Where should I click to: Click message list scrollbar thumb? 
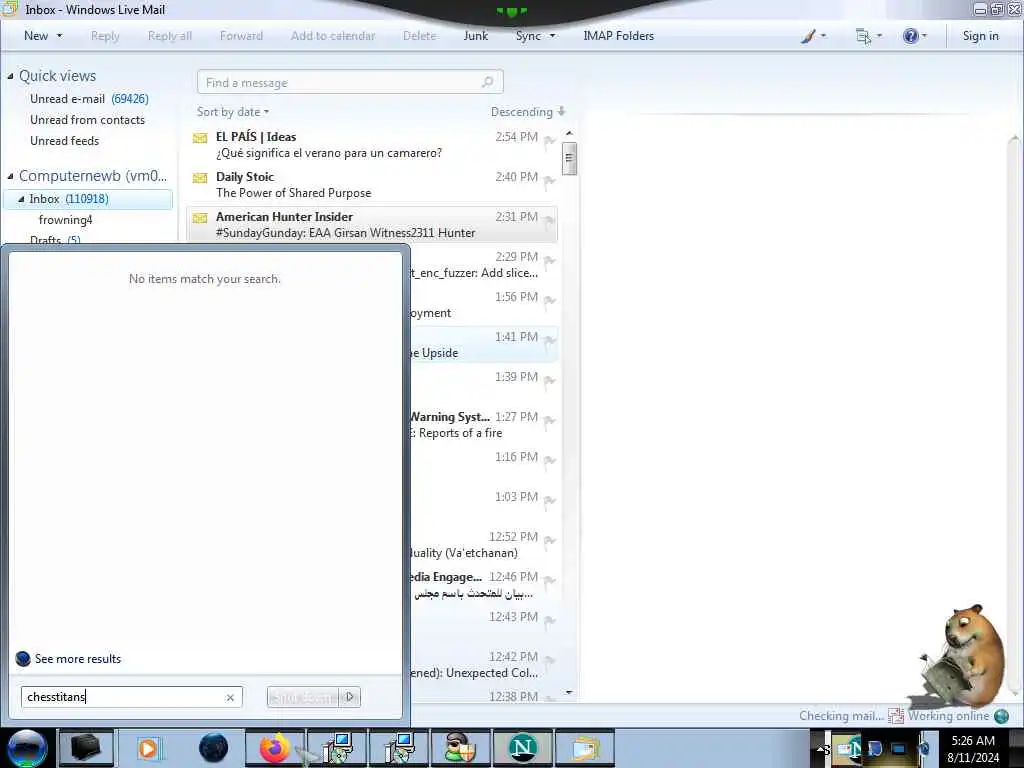[569, 158]
